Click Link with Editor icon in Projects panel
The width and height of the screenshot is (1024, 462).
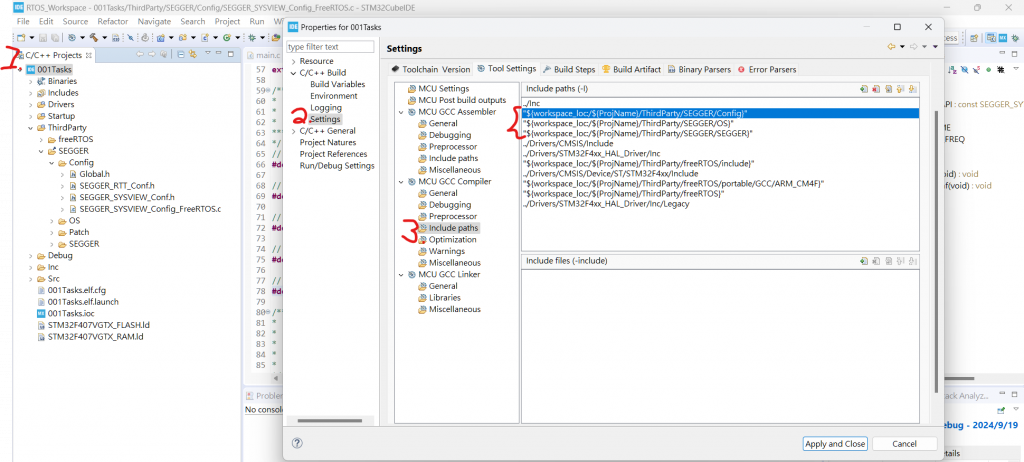pyautogui.click(x=193, y=54)
